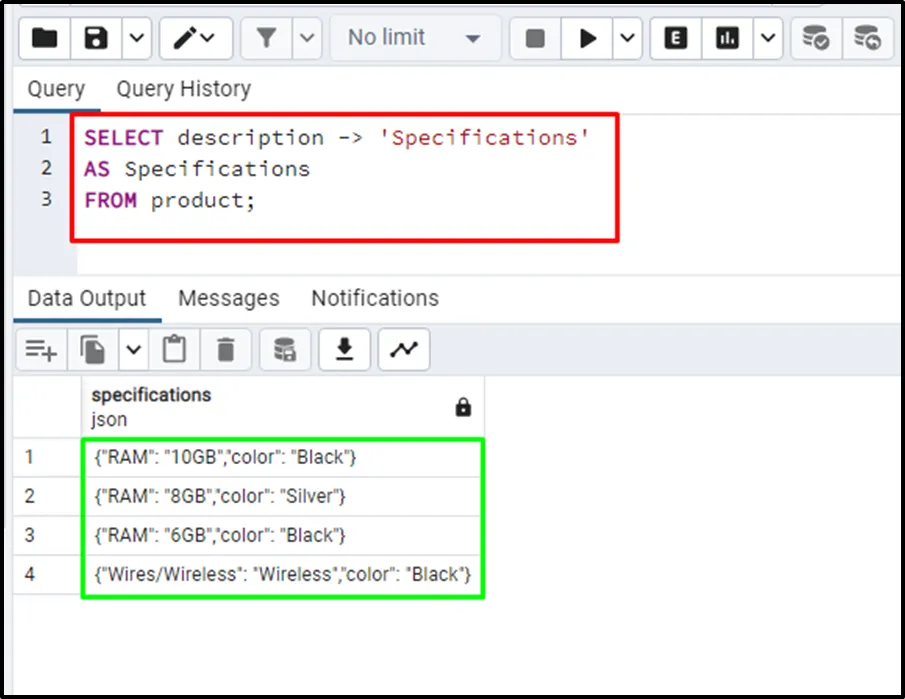Click the Save Data Changes icon
The image size is (905, 699).
pyautogui.click(x=284, y=349)
